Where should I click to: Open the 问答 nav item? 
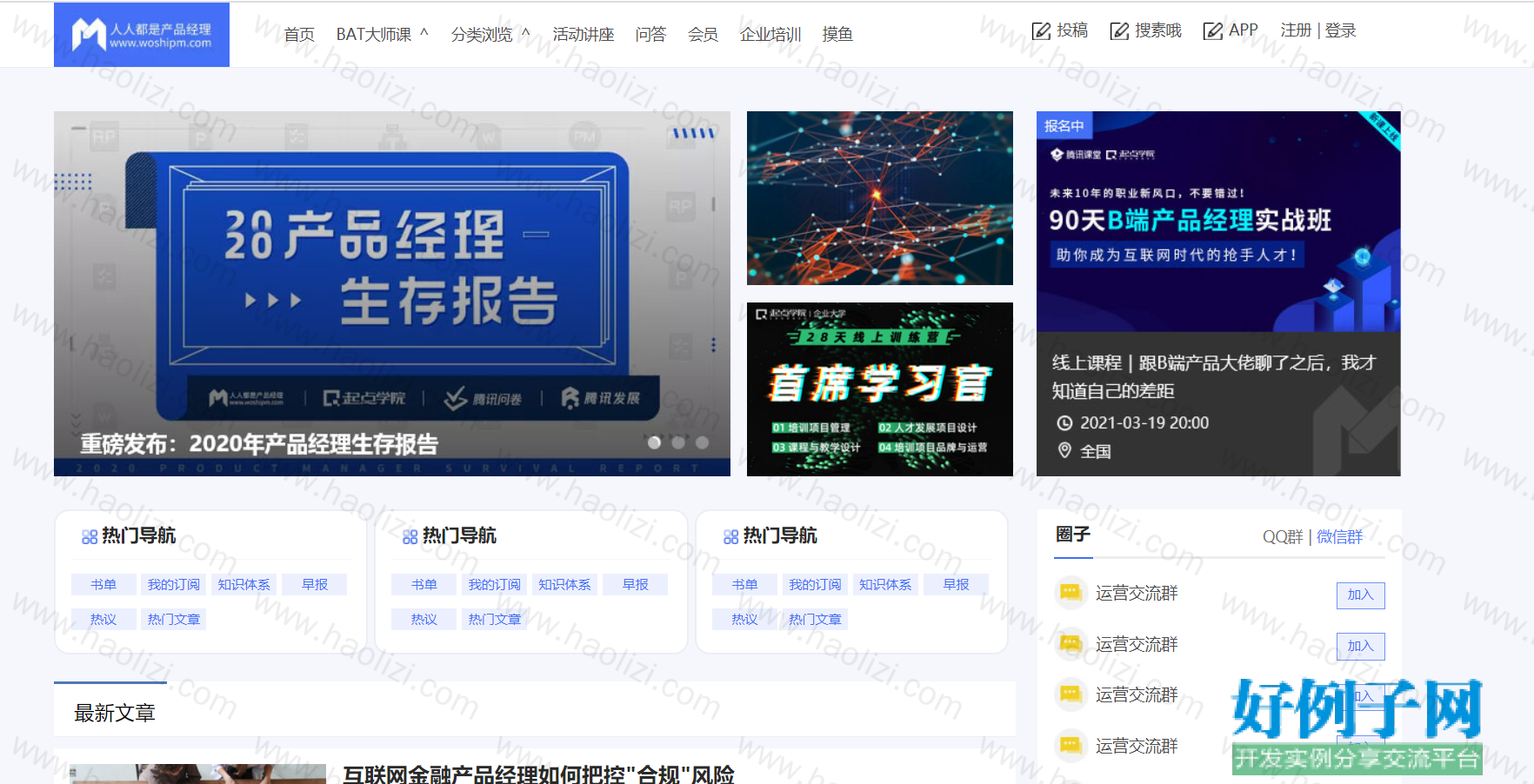coord(650,34)
